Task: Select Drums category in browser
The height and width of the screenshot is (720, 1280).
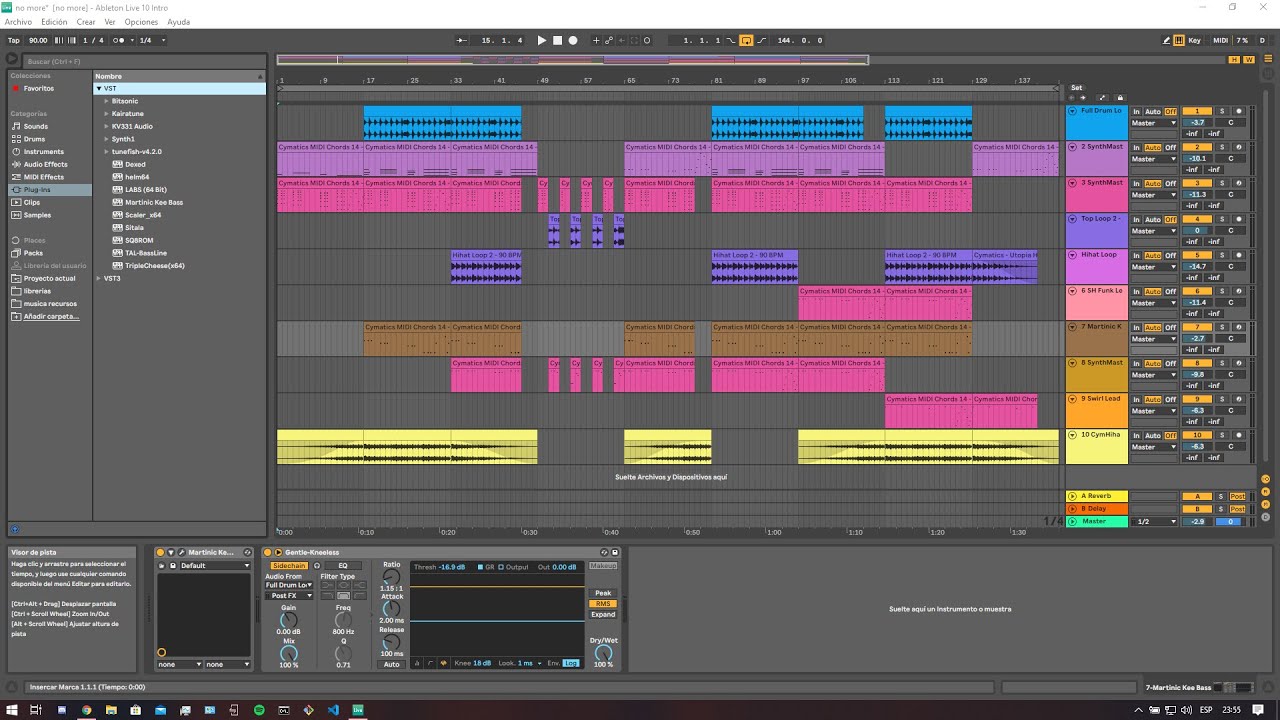Action: 34,139
